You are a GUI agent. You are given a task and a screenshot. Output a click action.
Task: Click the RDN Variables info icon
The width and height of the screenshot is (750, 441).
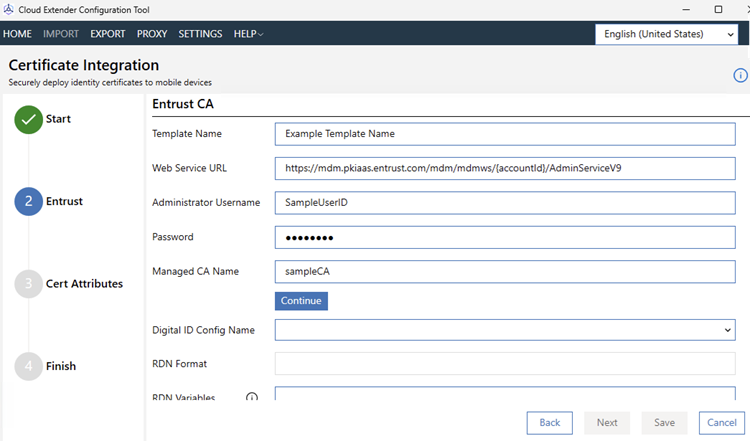252,398
